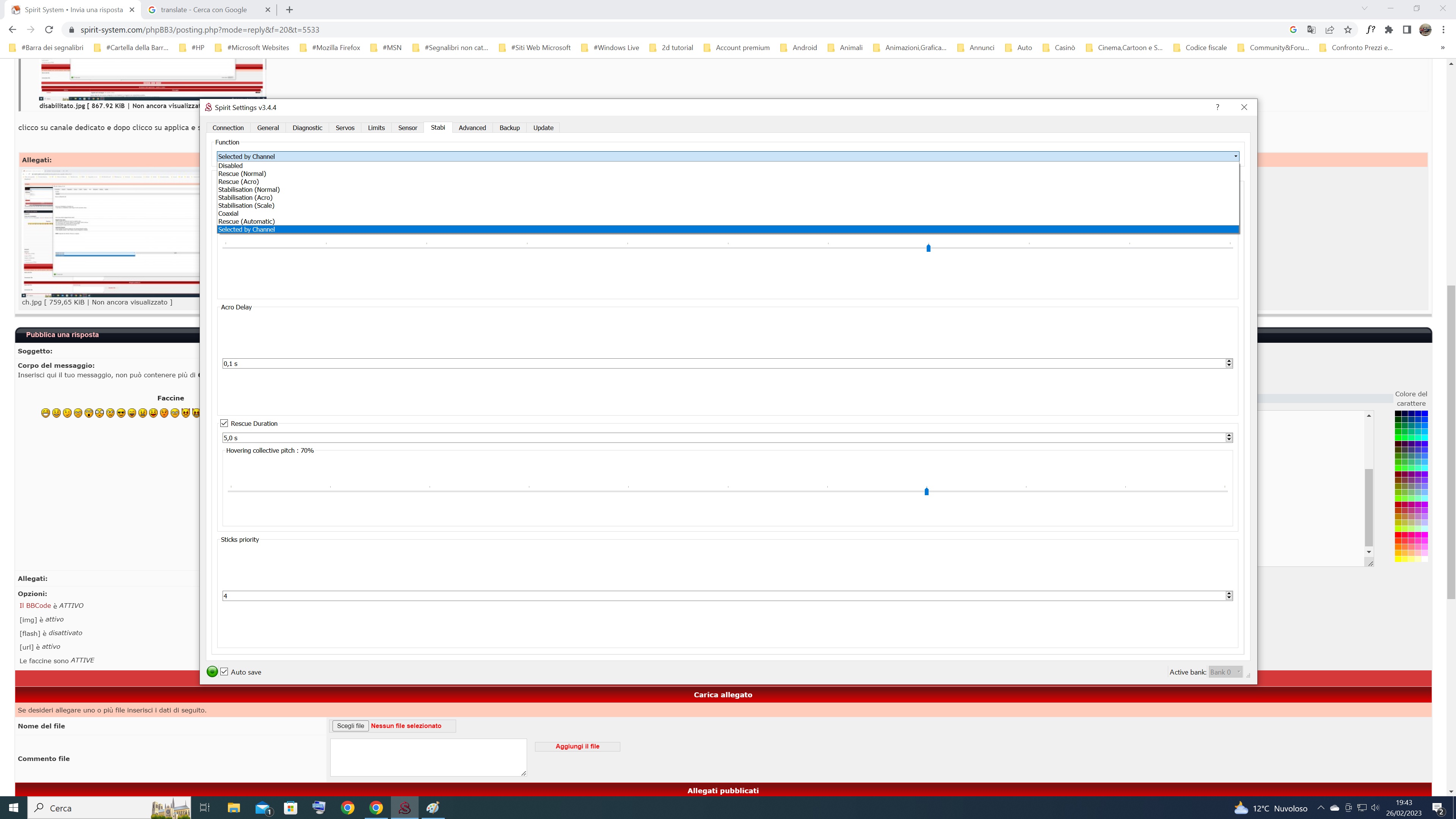Click the Spirit Settings help question mark
1456x819 pixels.
point(1218,107)
